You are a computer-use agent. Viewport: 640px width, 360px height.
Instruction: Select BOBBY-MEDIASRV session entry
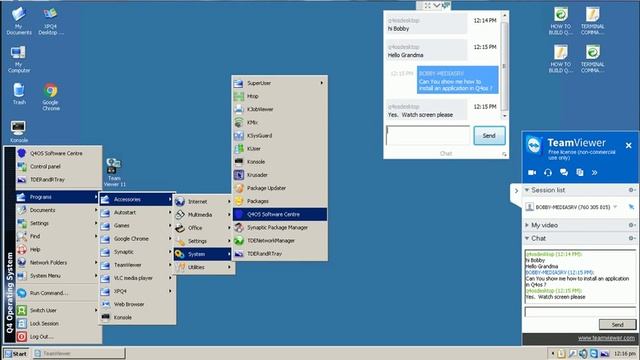pos(573,207)
